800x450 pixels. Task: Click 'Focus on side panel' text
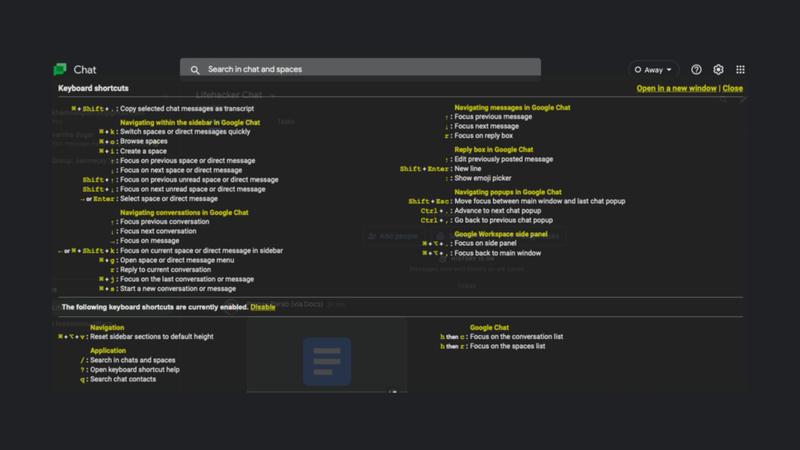click(x=485, y=243)
